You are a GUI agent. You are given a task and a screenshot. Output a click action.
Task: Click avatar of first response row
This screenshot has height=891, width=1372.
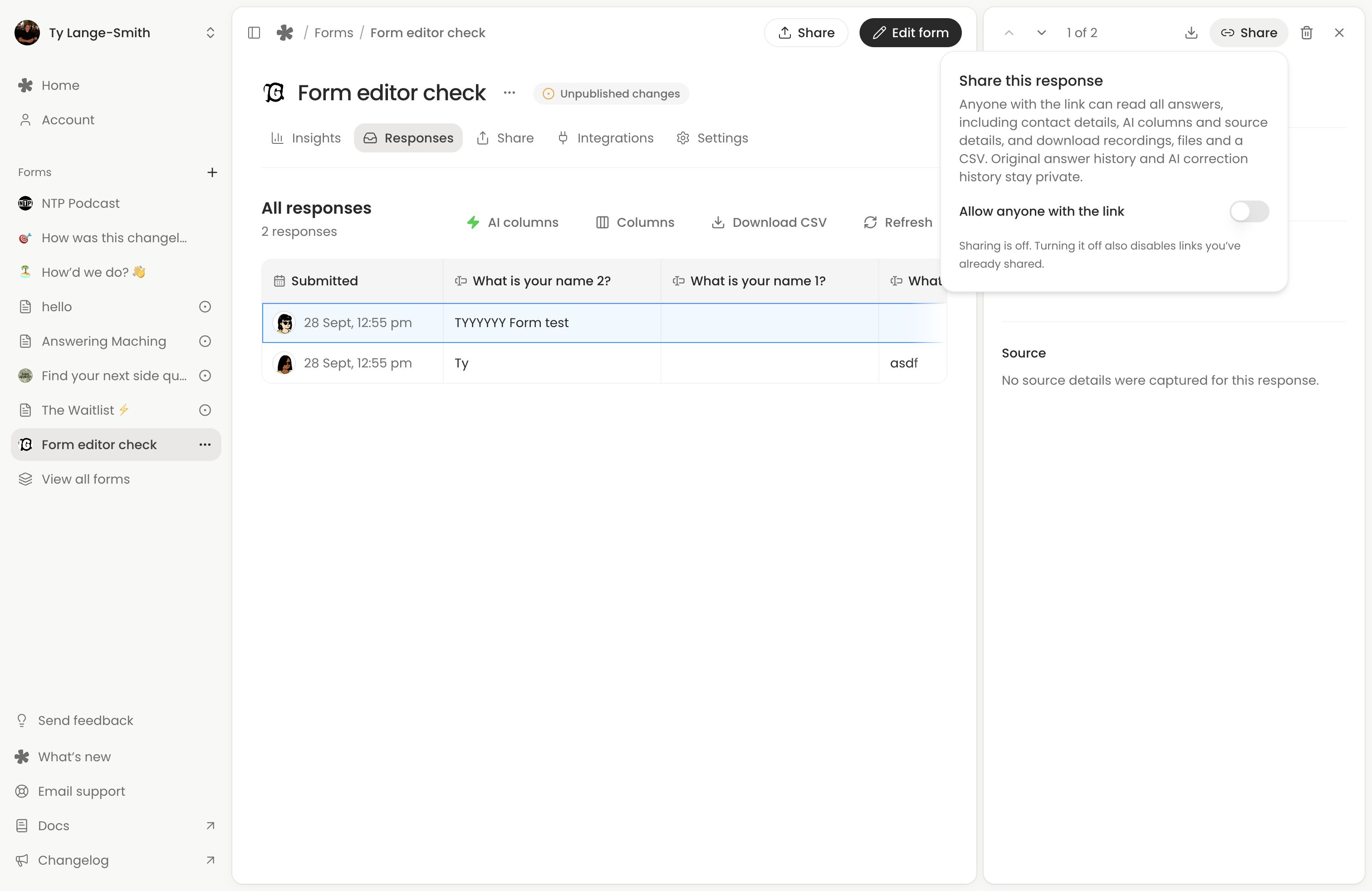click(284, 323)
